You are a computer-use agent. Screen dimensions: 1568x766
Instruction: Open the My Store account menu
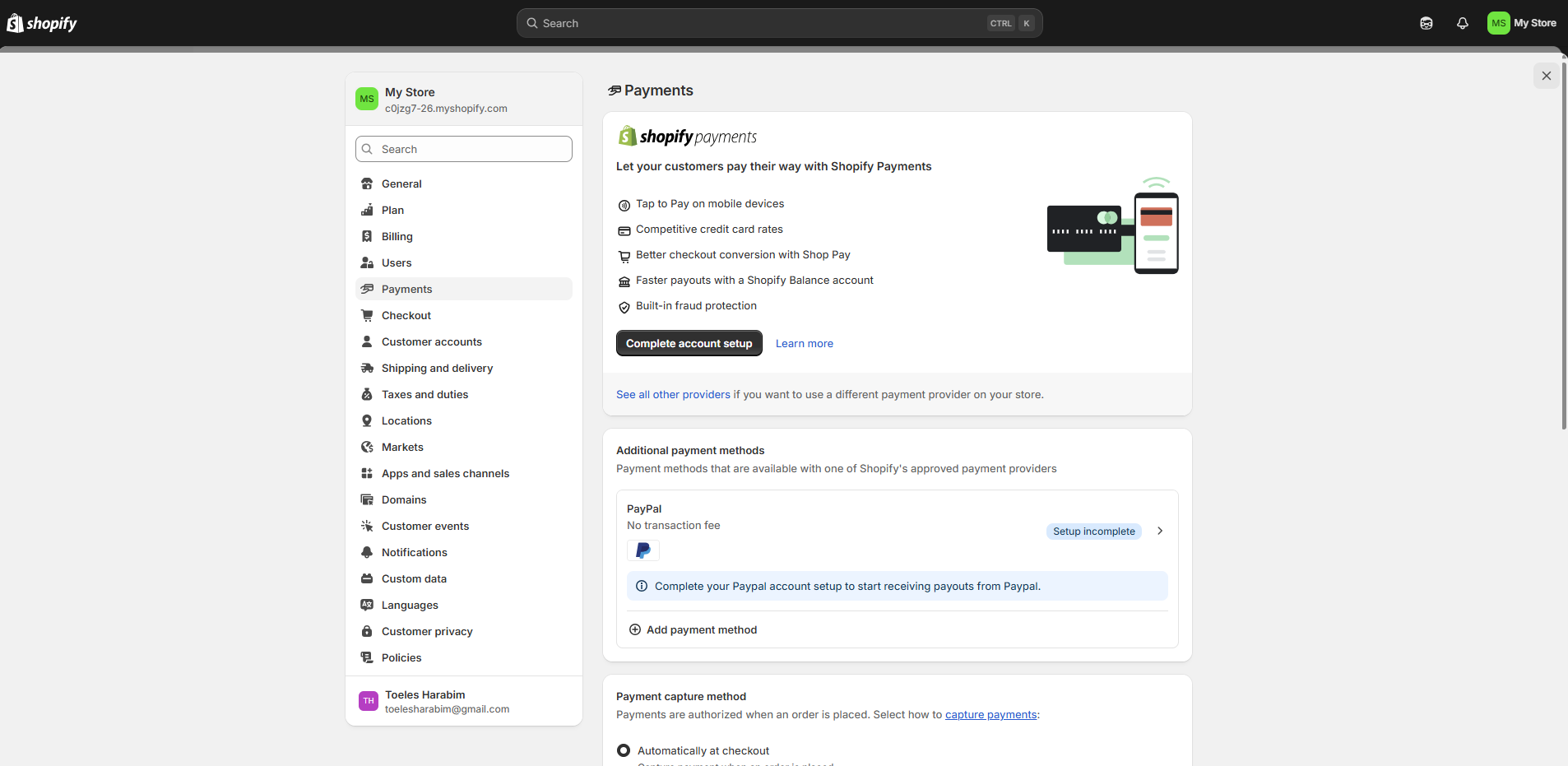pos(1522,23)
